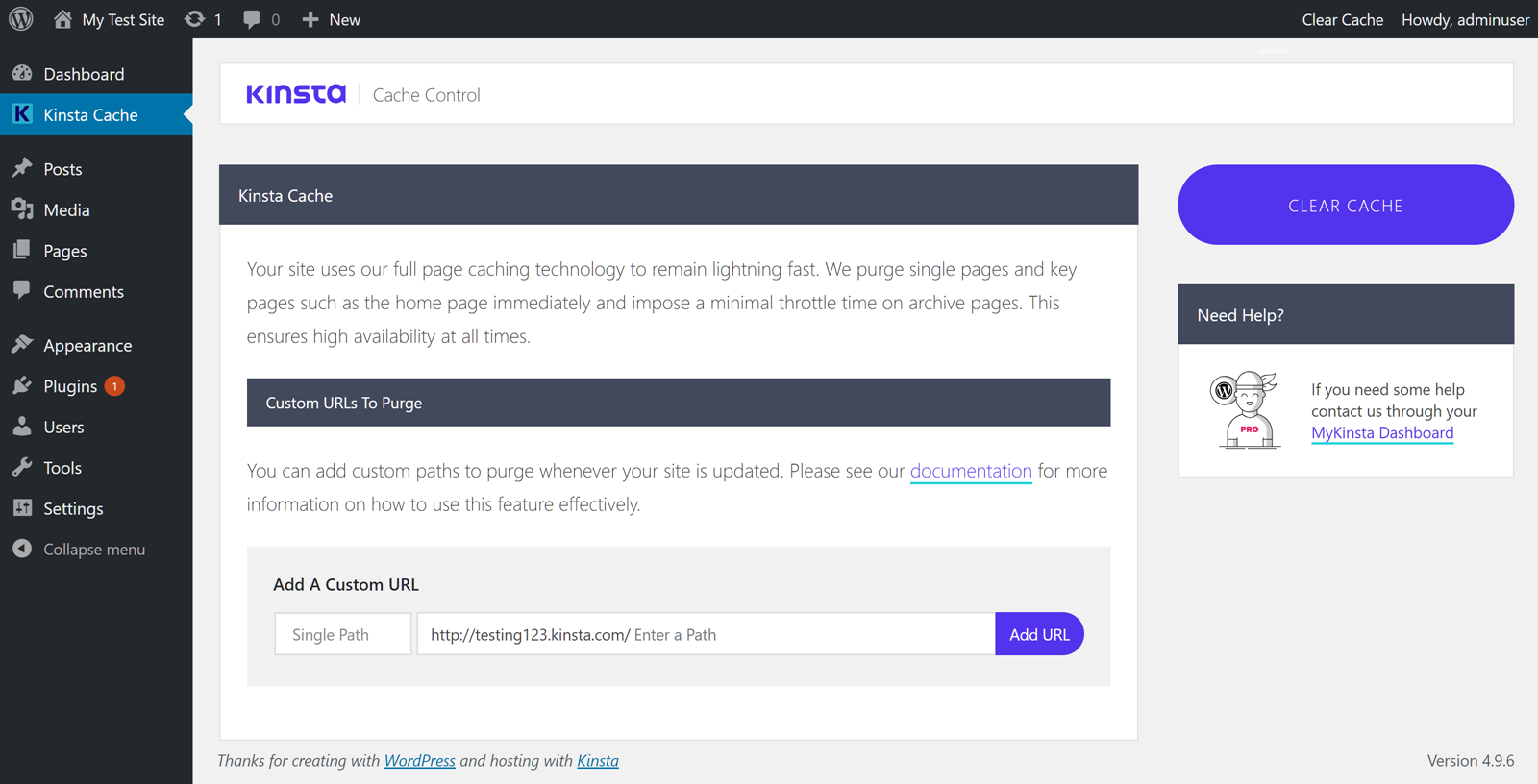Click the home icon beside My Test Site
Viewport: 1538px width, 784px height.
(62, 19)
